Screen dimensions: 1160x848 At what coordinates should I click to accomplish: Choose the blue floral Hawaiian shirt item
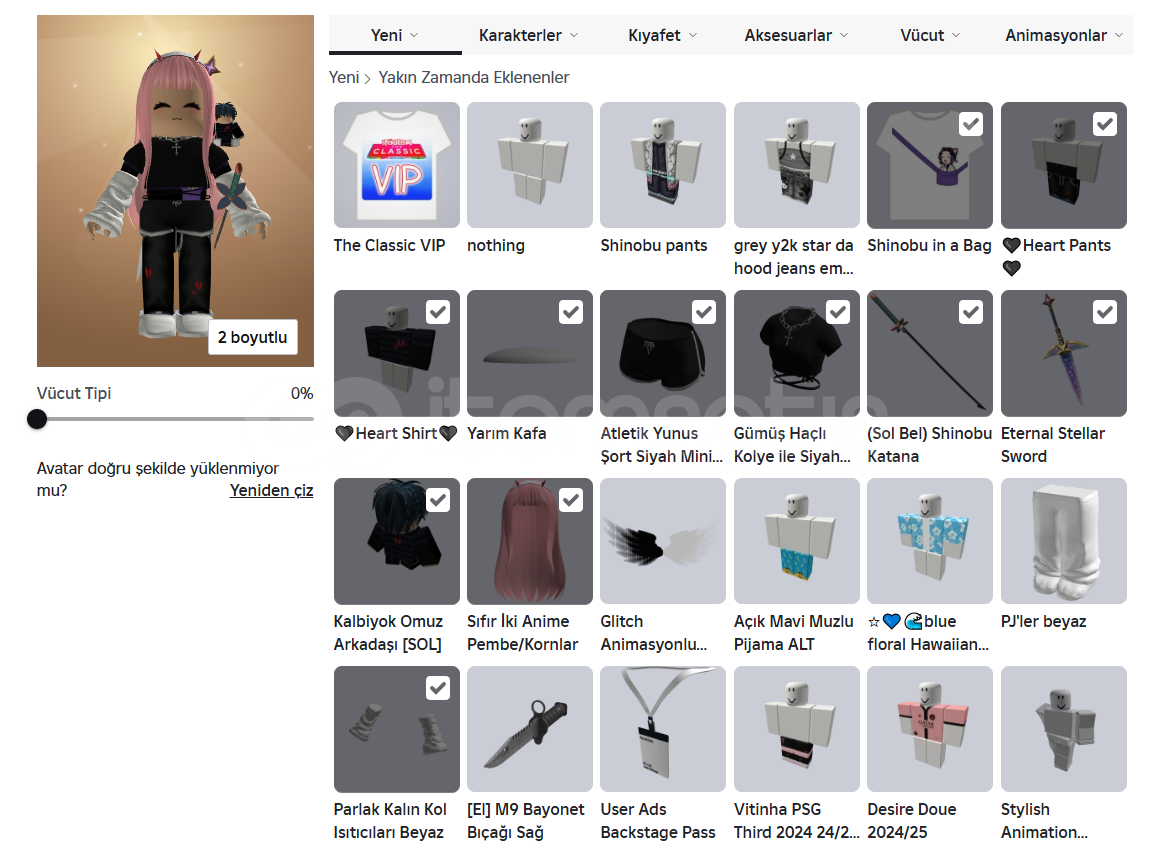tap(930, 541)
